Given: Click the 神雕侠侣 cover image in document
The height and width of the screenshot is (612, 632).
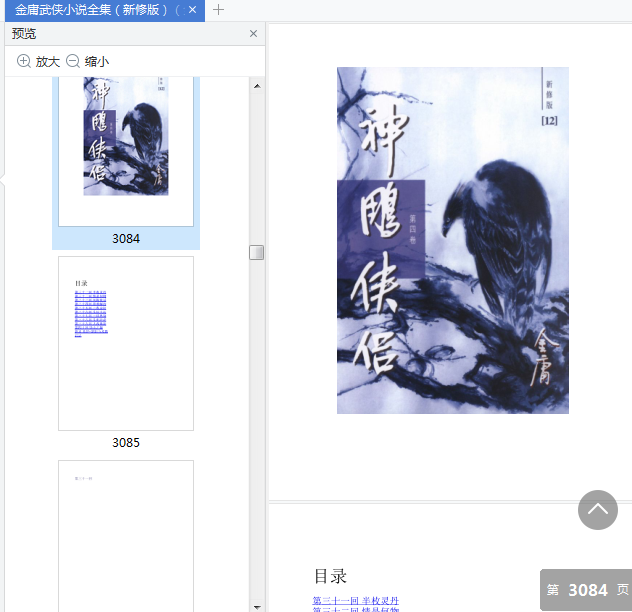Looking at the screenshot, I should tap(453, 240).
